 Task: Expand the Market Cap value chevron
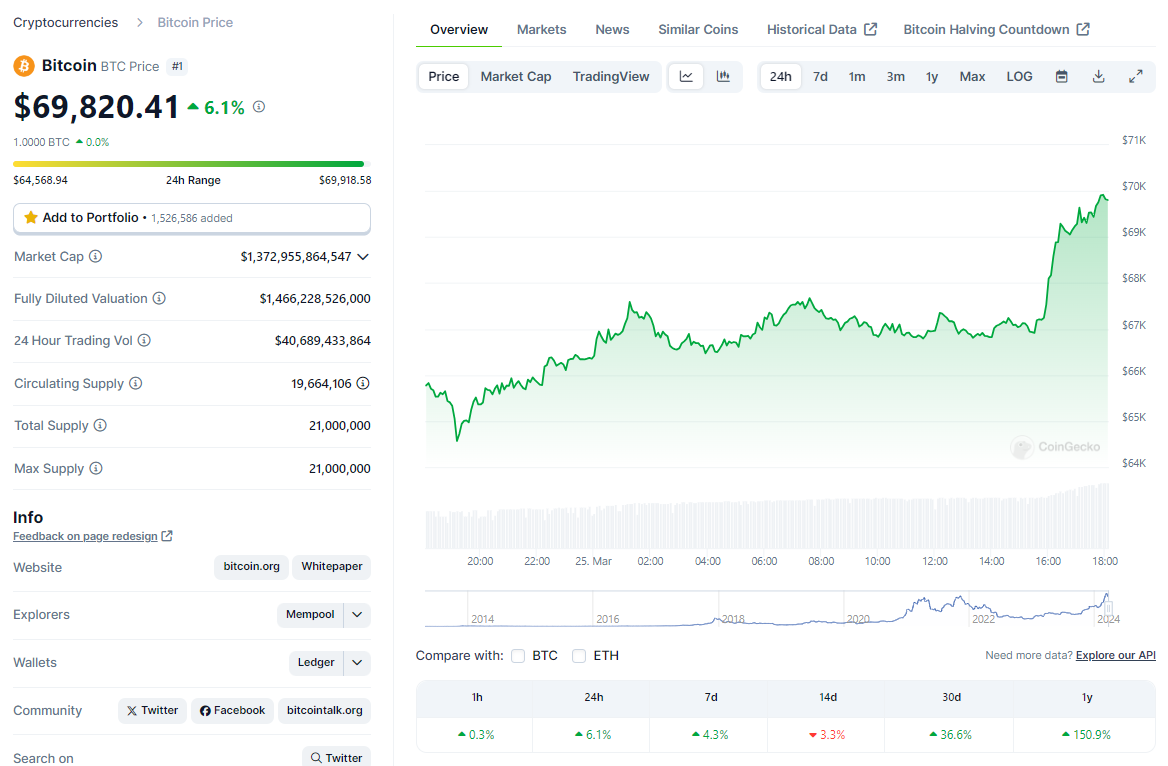point(363,256)
